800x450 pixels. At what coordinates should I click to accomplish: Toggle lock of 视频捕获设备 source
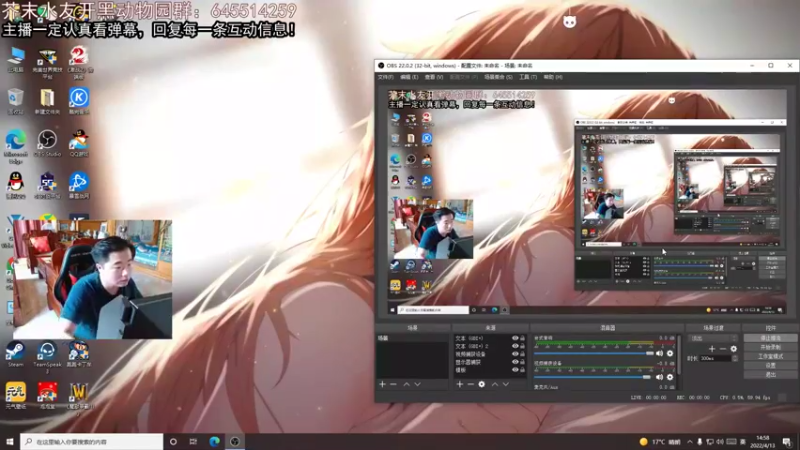522,354
